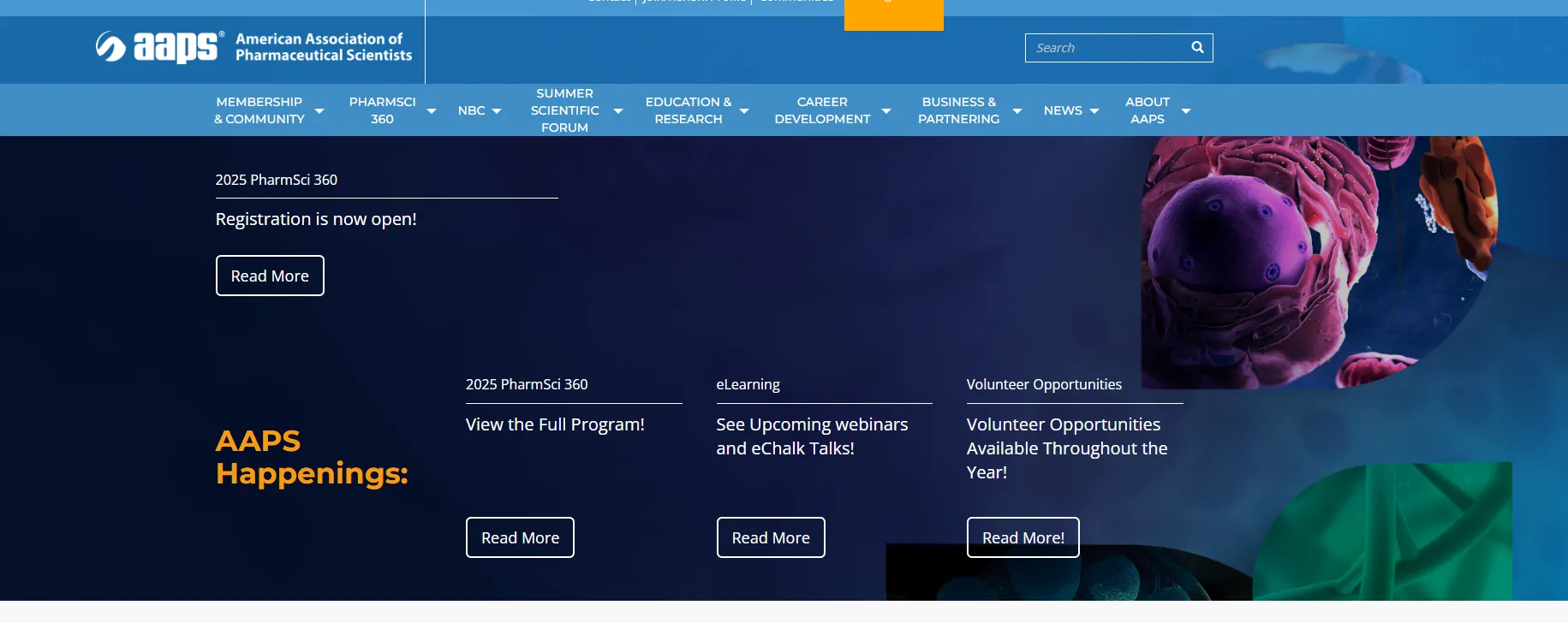Click the orange button at the page top

click(894, 15)
